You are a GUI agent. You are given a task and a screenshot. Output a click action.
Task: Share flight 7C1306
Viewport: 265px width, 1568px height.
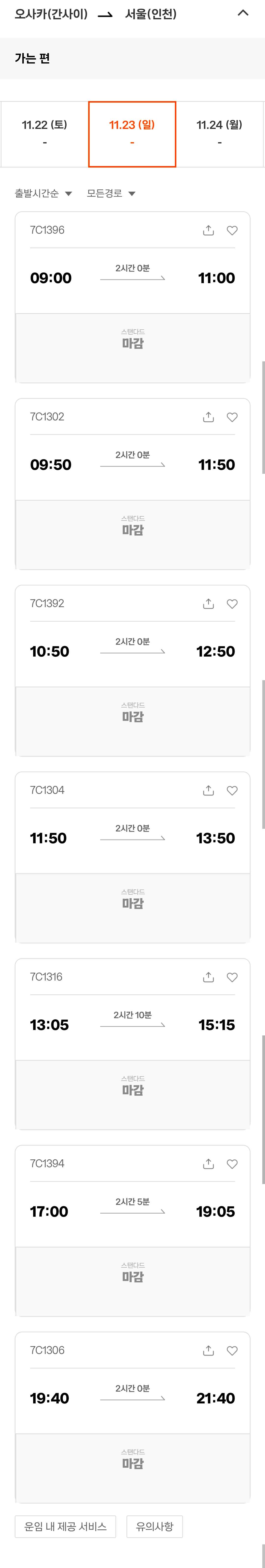209,1351
